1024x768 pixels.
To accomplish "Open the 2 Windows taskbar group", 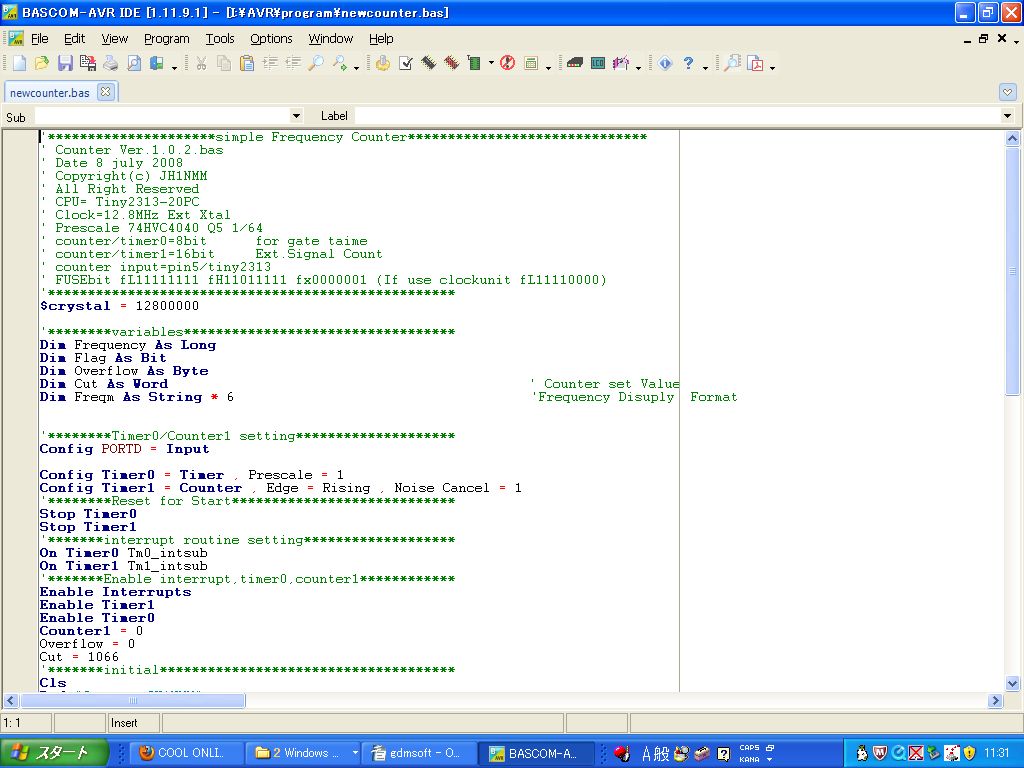I will coord(305,753).
